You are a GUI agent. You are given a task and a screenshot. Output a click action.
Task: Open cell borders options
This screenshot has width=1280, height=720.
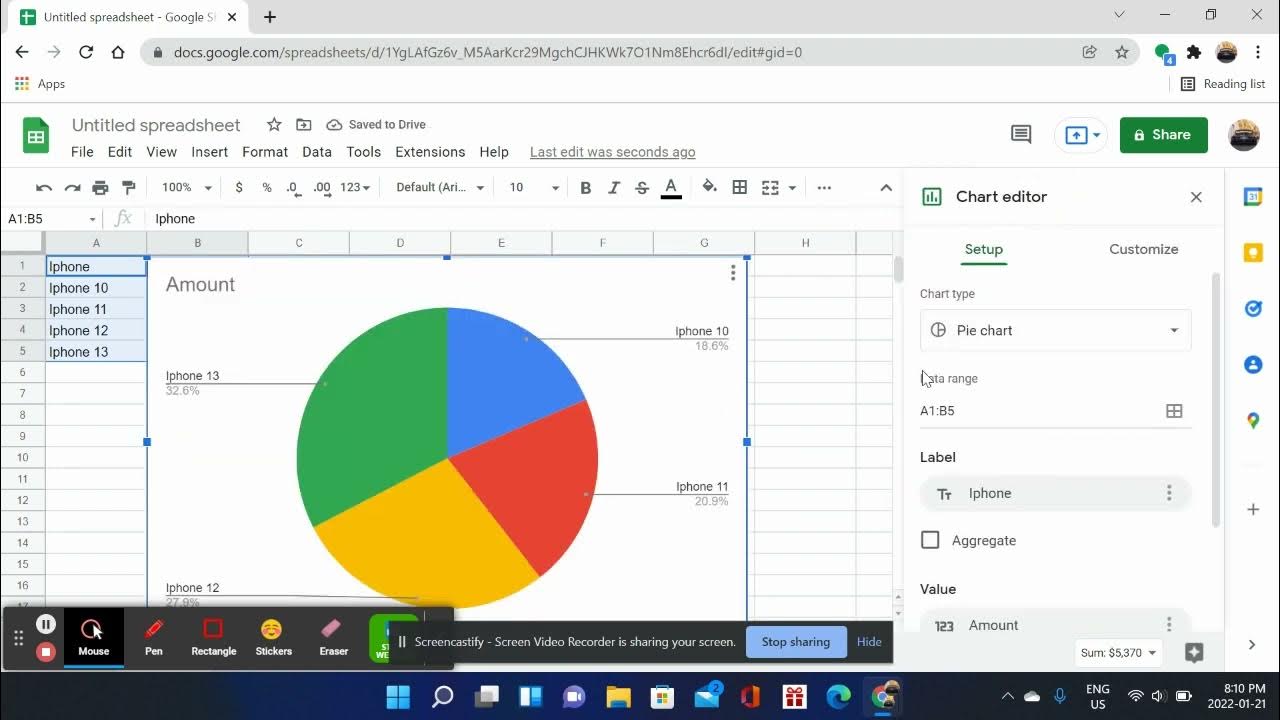point(740,187)
